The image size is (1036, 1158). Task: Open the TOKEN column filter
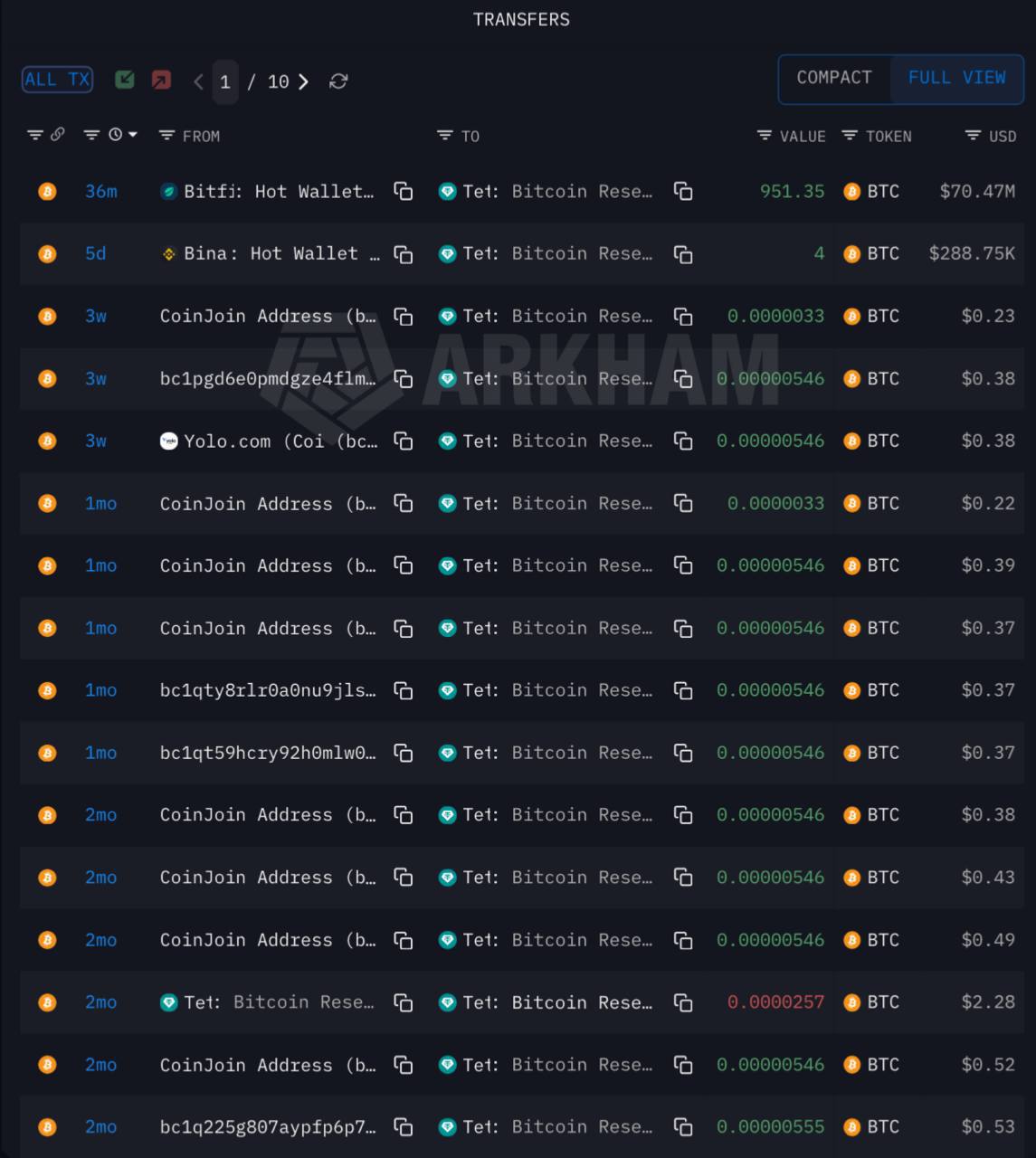click(850, 136)
